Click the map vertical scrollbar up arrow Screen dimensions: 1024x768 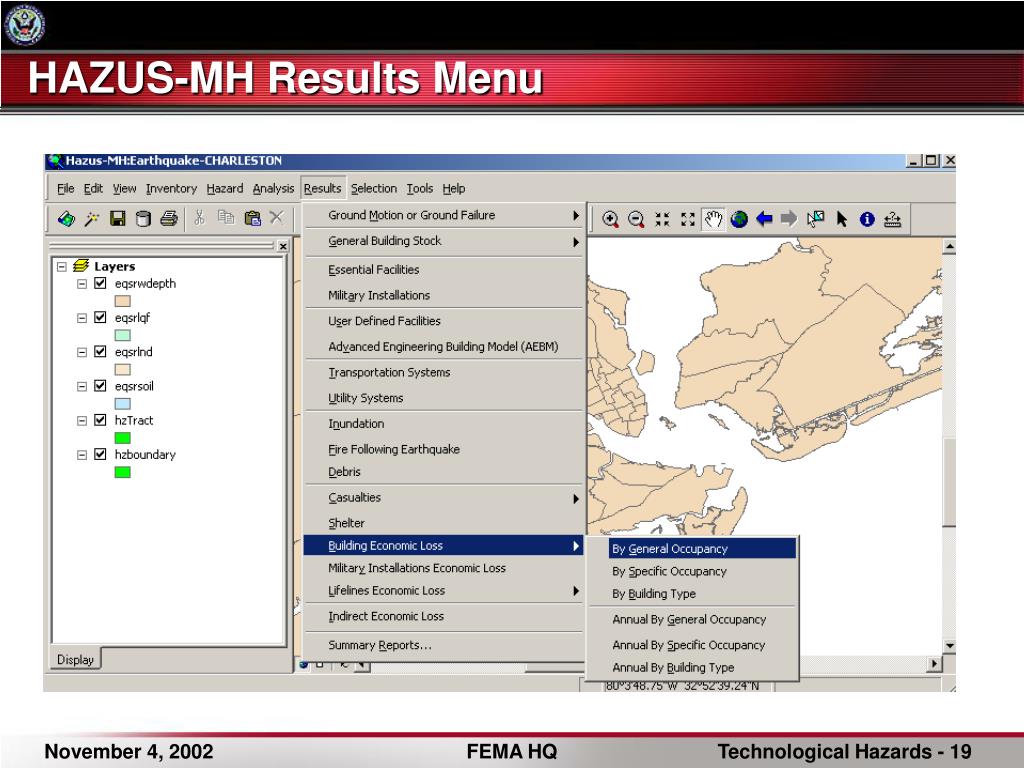(949, 247)
